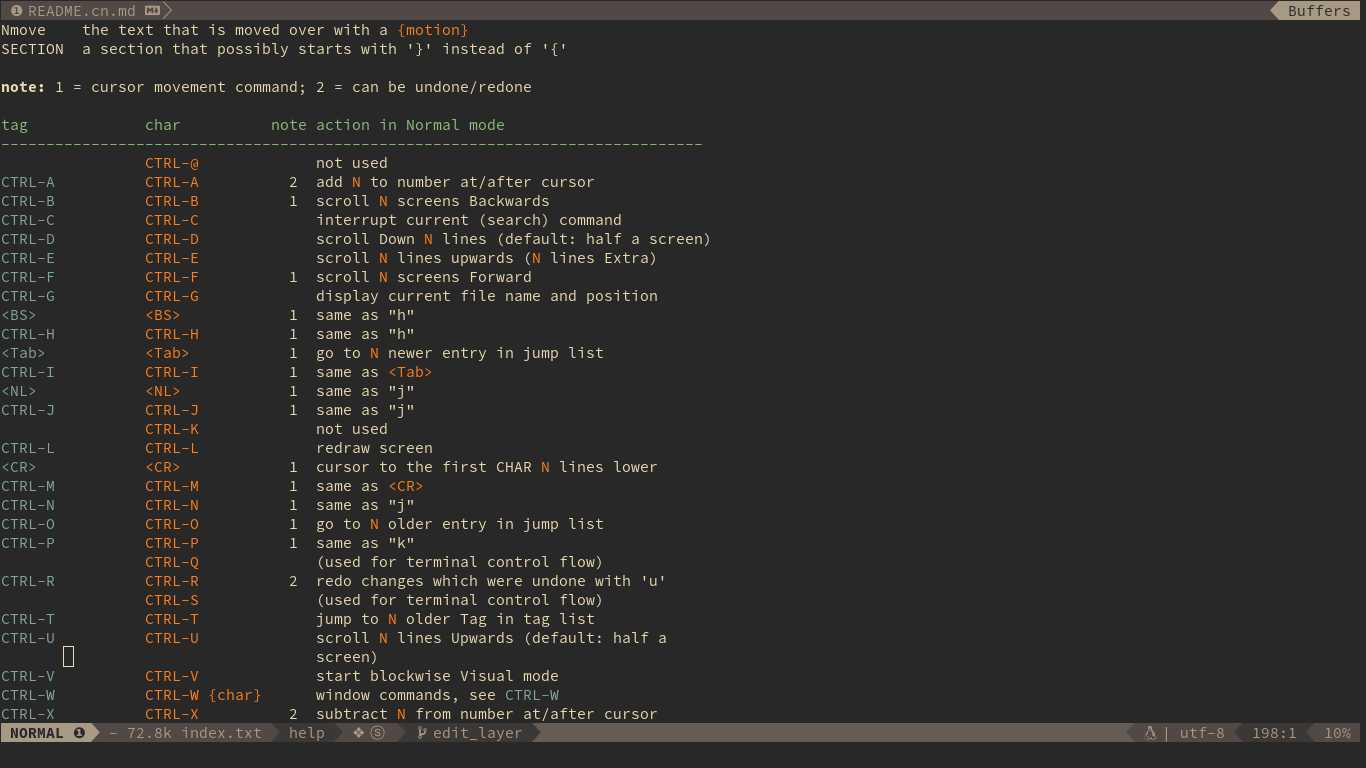Open the orange CTRL-N char link
Image resolution: width=1366 pixels, height=768 pixels.
172,505
